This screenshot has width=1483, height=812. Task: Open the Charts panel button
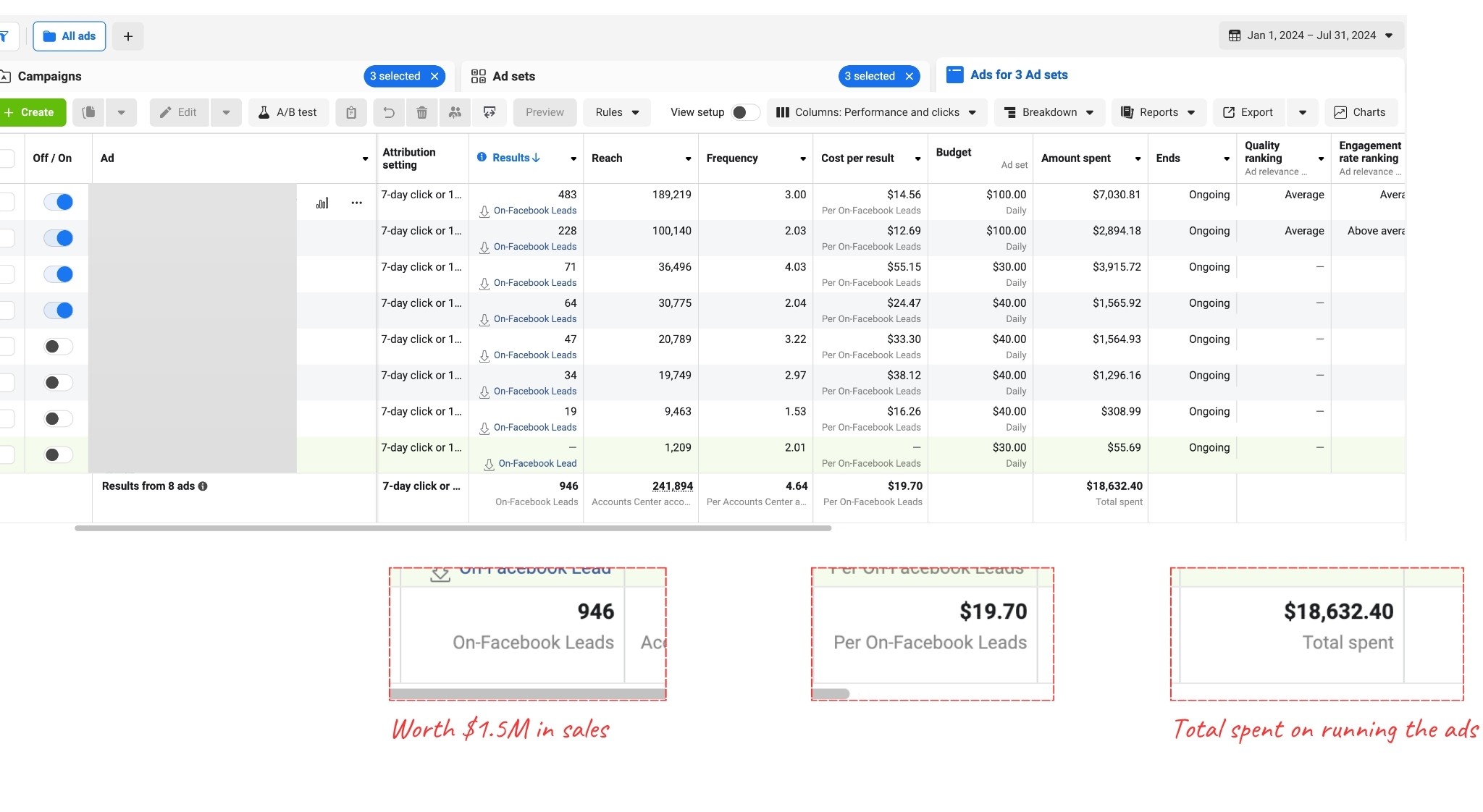(1360, 112)
